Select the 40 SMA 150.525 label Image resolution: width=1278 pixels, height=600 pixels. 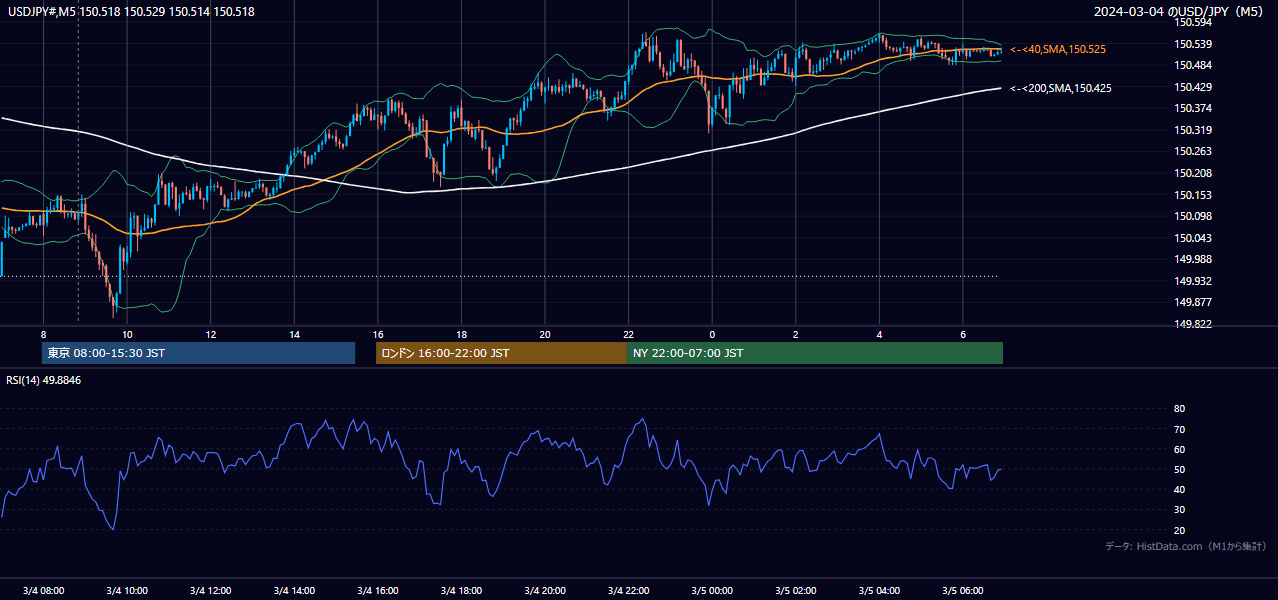1058,49
